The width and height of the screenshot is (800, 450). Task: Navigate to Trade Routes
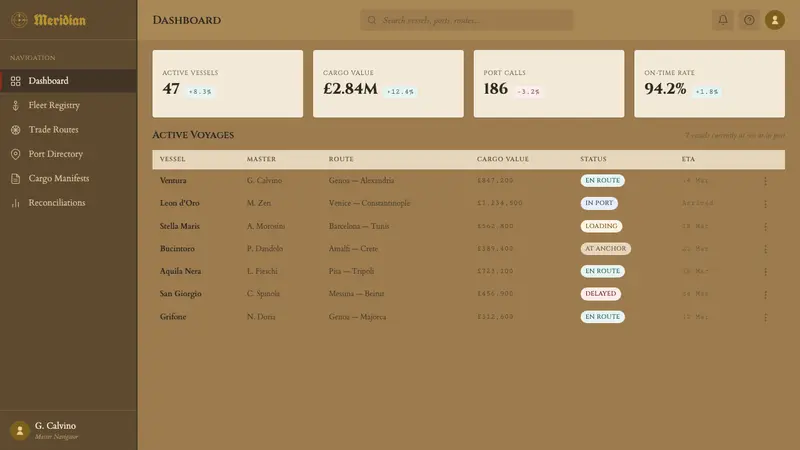click(68, 130)
